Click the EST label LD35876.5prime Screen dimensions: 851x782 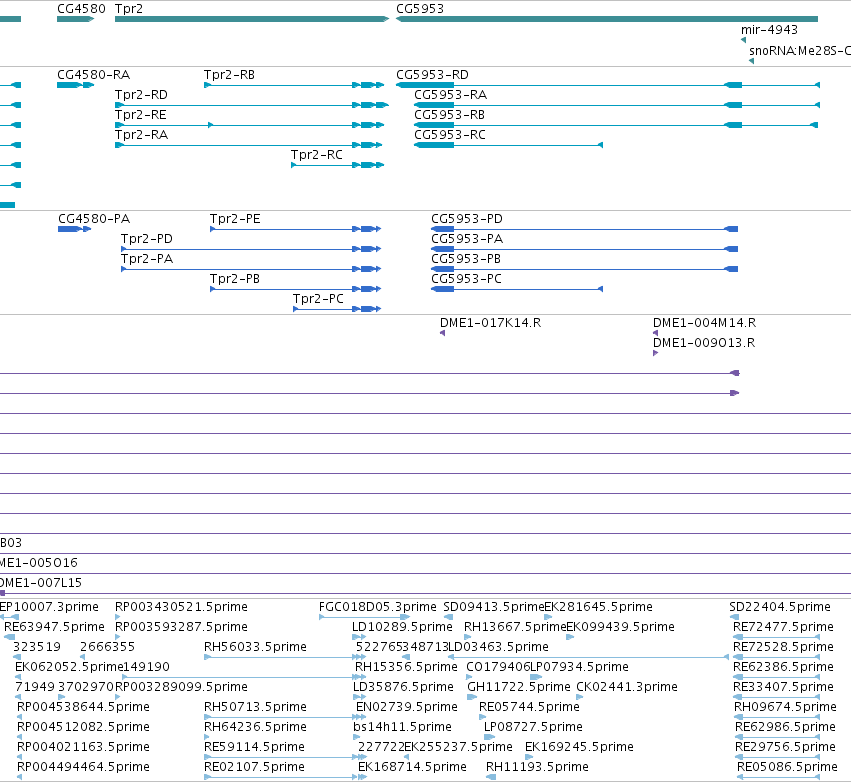pos(403,687)
